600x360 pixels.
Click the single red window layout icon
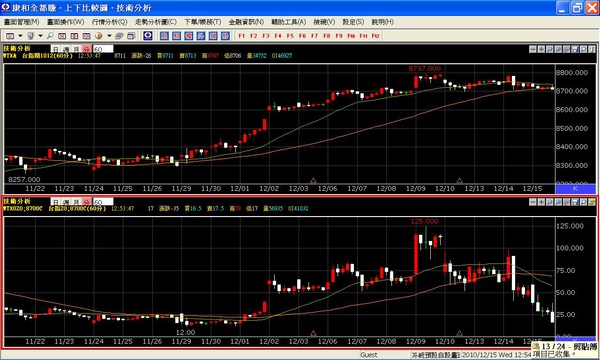(62, 36)
